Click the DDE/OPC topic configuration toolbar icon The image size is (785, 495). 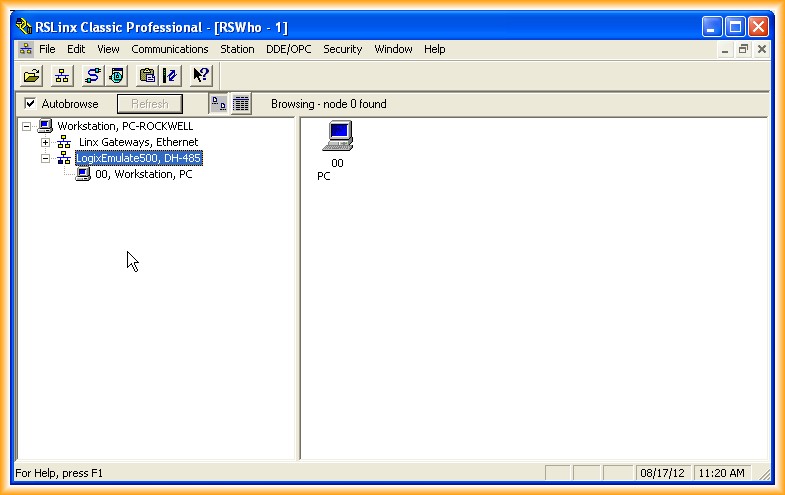[169, 75]
